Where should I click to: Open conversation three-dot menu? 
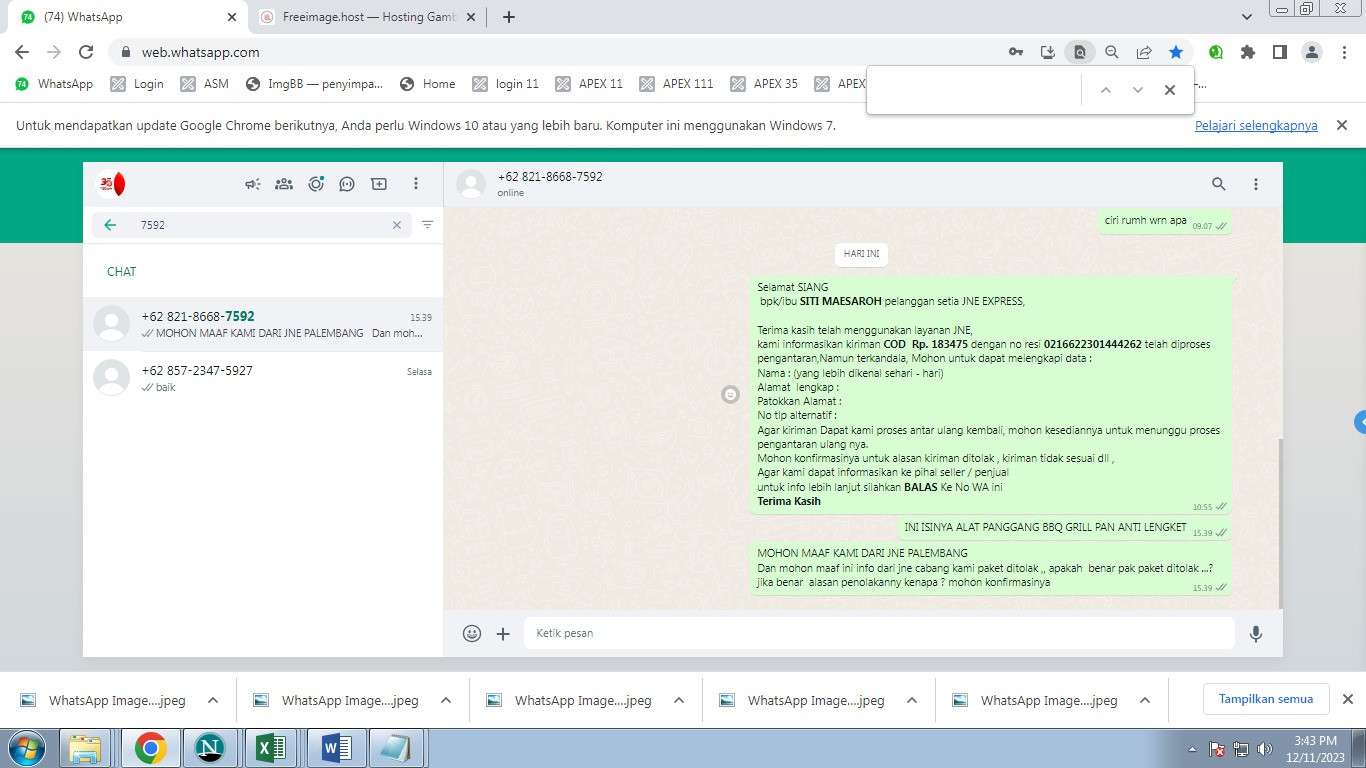pyautogui.click(x=1256, y=184)
